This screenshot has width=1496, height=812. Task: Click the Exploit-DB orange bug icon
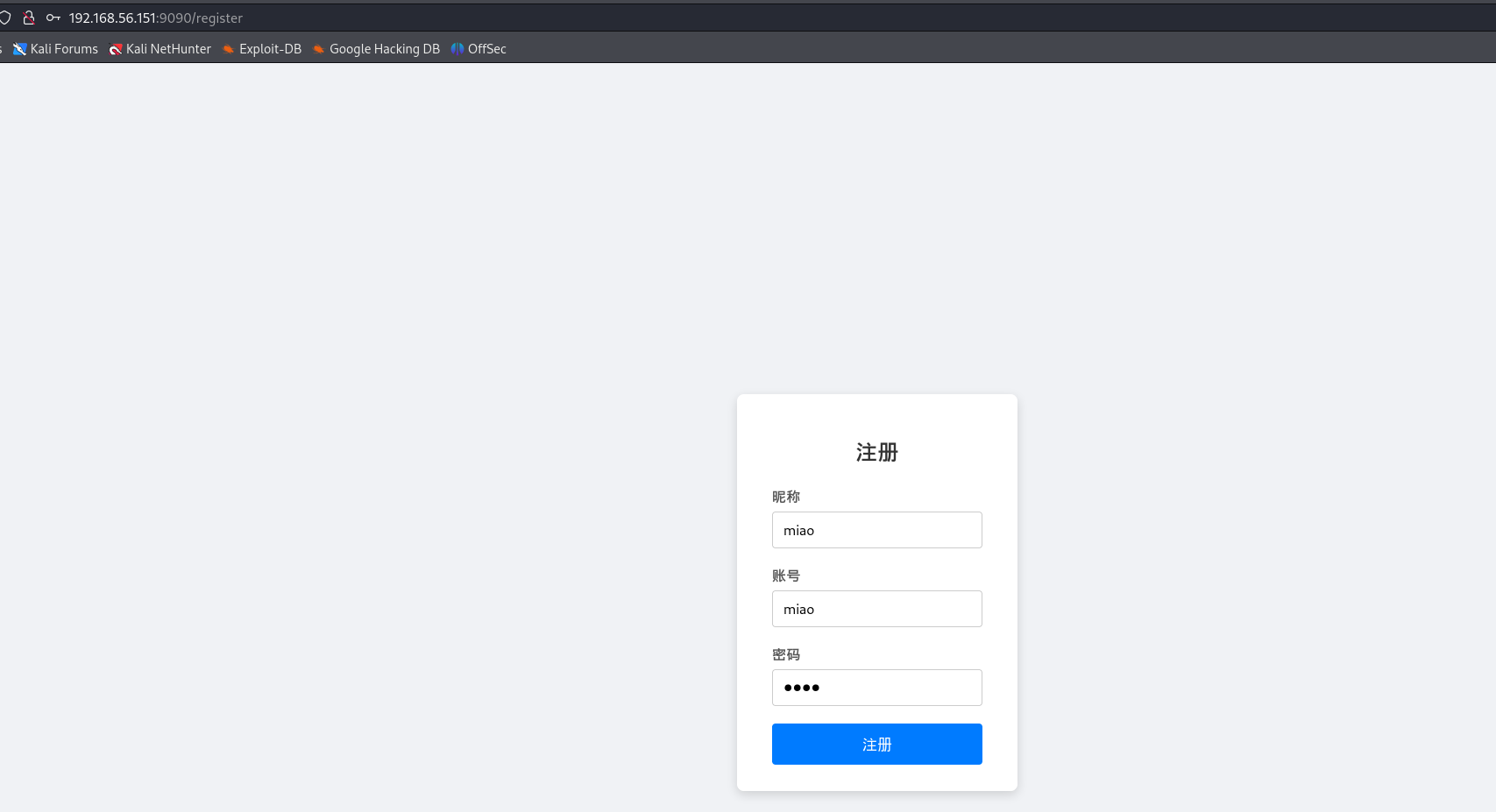[228, 49]
